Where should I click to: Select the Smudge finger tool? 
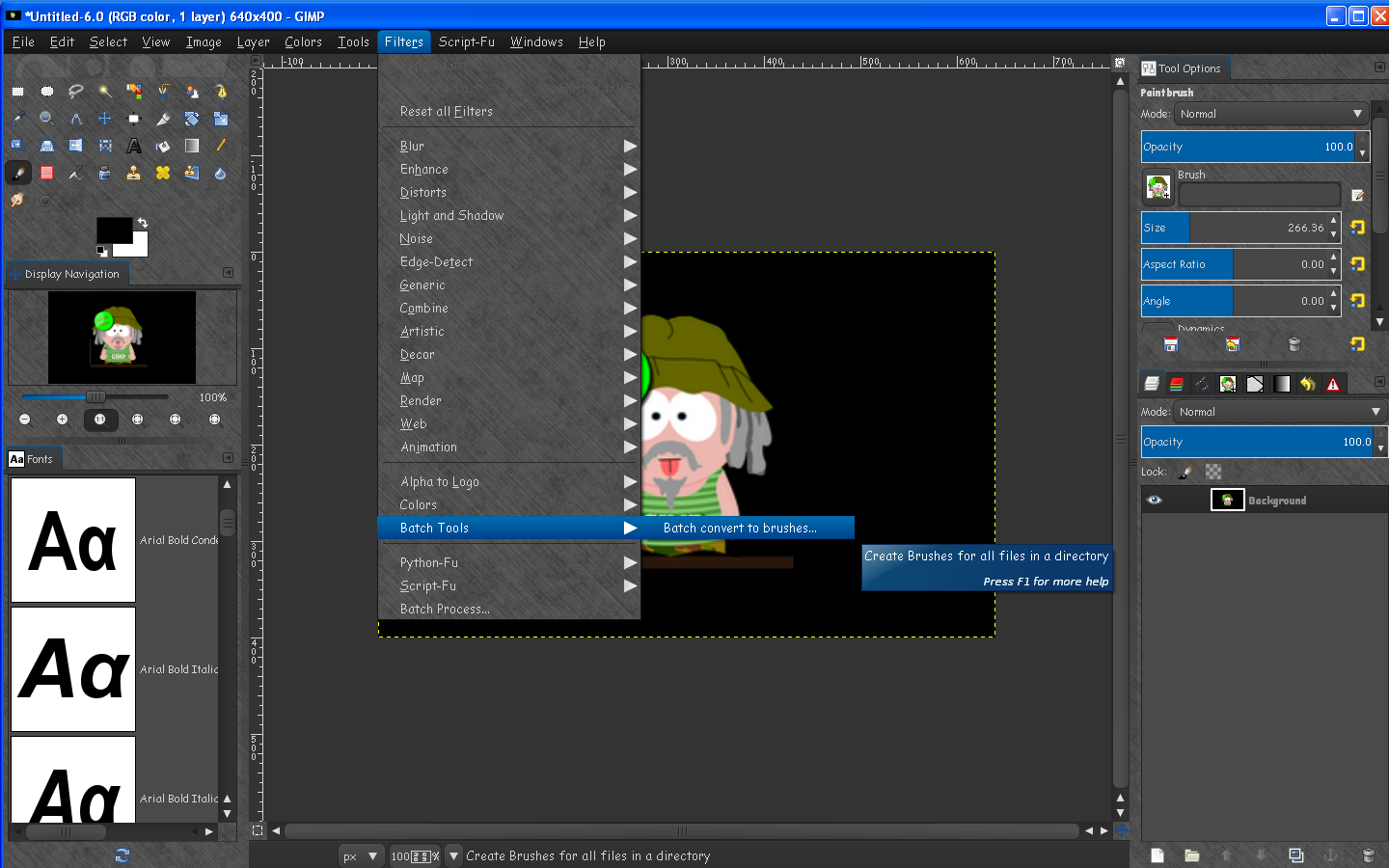pos(17,200)
